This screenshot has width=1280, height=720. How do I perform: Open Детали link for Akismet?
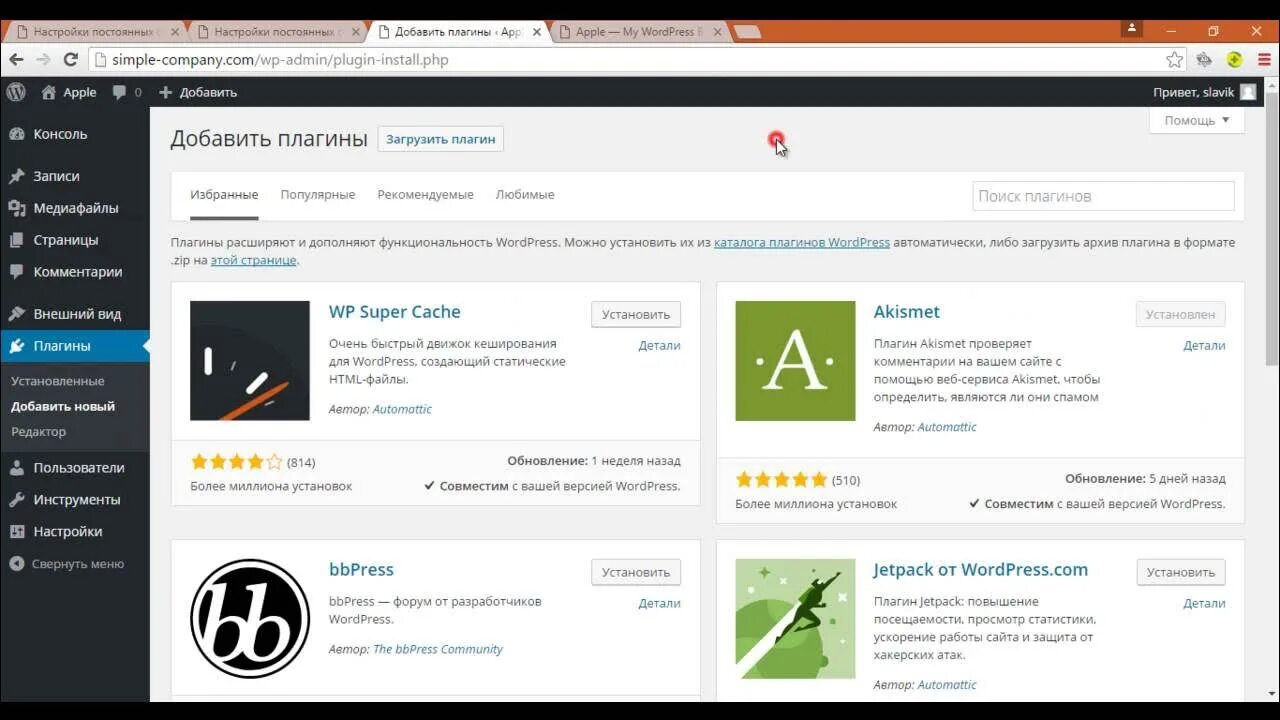(1204, 346)
